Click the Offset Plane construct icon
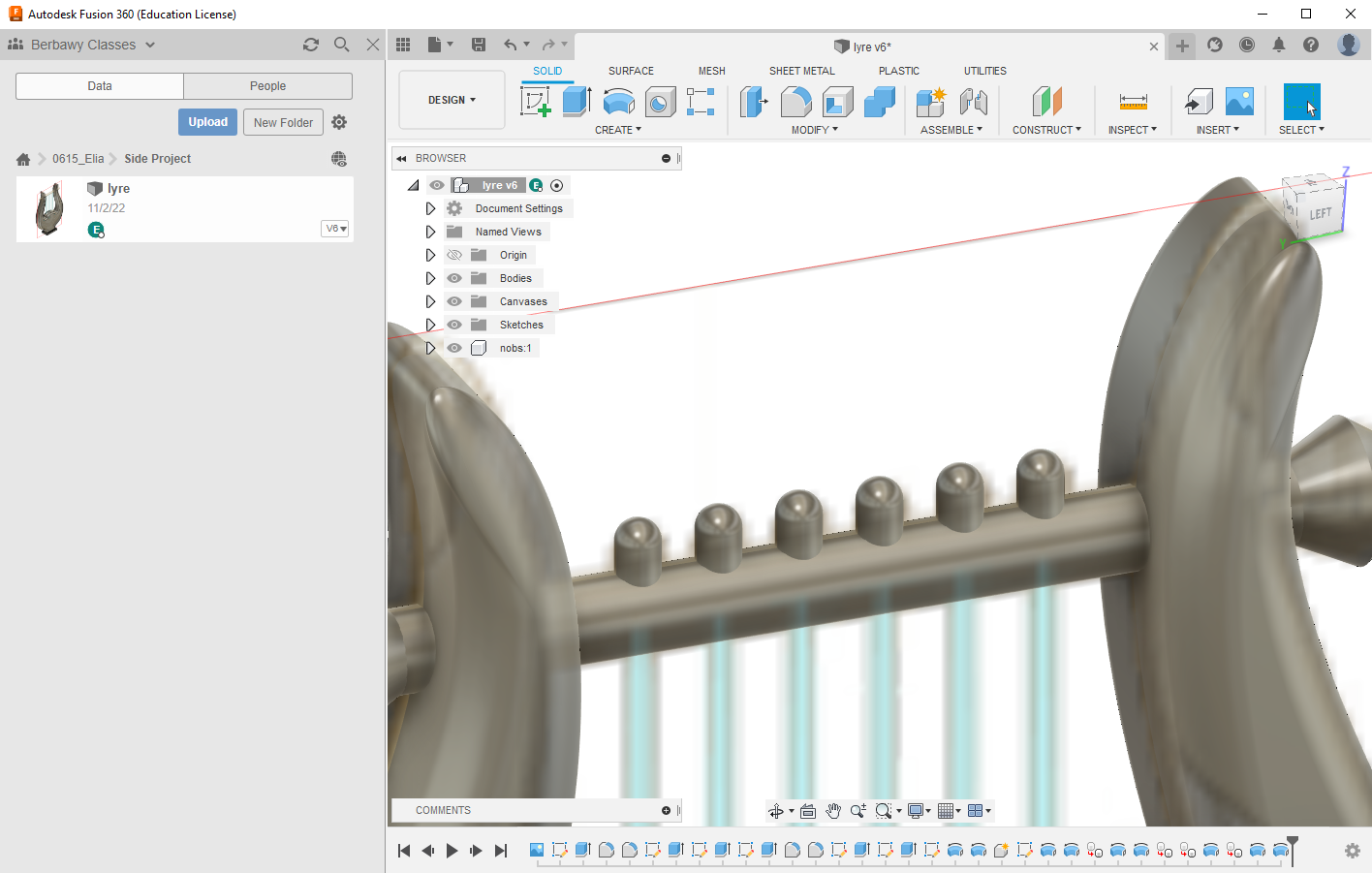Viewport: 1372px width, 873px height. [x=1047, y=102]
